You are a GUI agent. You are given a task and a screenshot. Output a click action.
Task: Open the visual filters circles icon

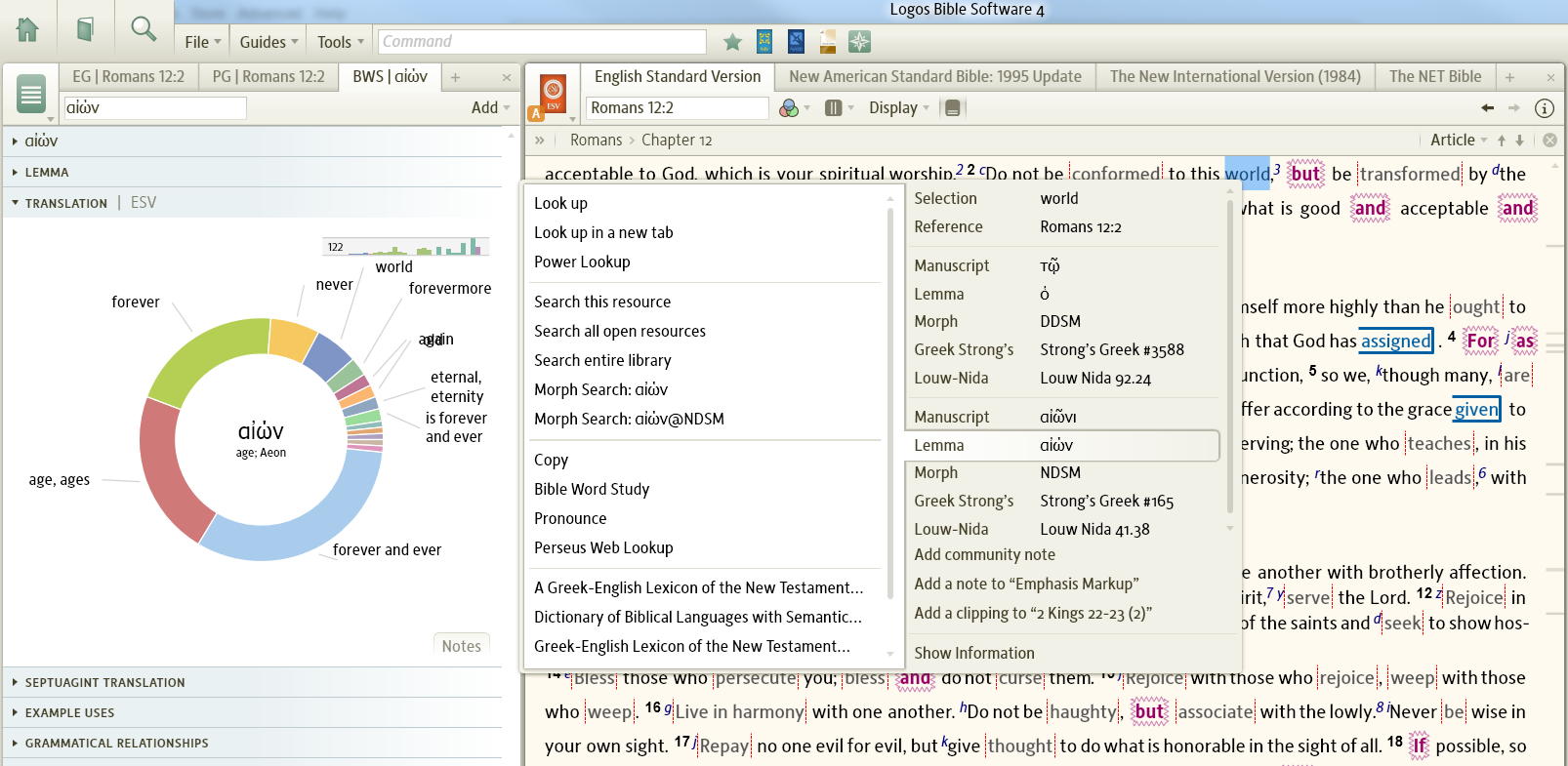point(789,108)
